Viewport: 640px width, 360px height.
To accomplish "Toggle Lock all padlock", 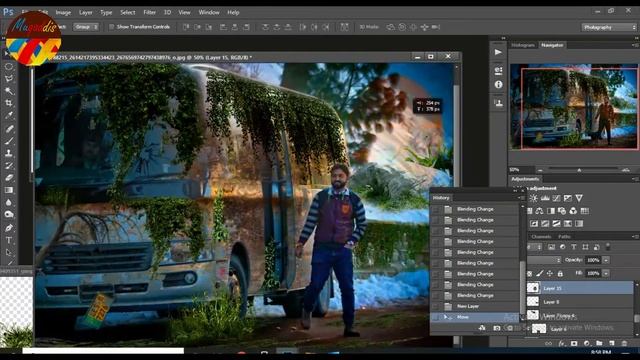I will (560, 273).
